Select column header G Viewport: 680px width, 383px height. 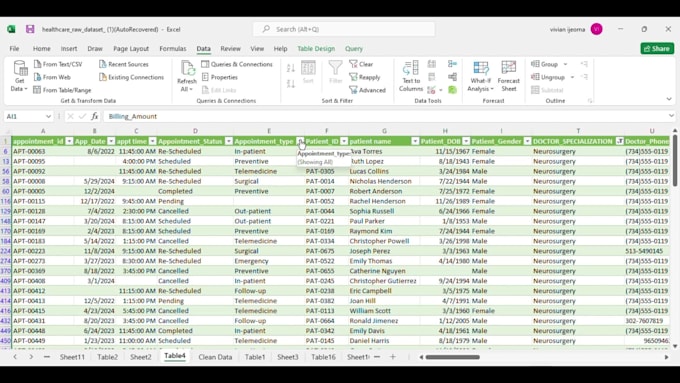pyautogui.click(x=384, y=131)
